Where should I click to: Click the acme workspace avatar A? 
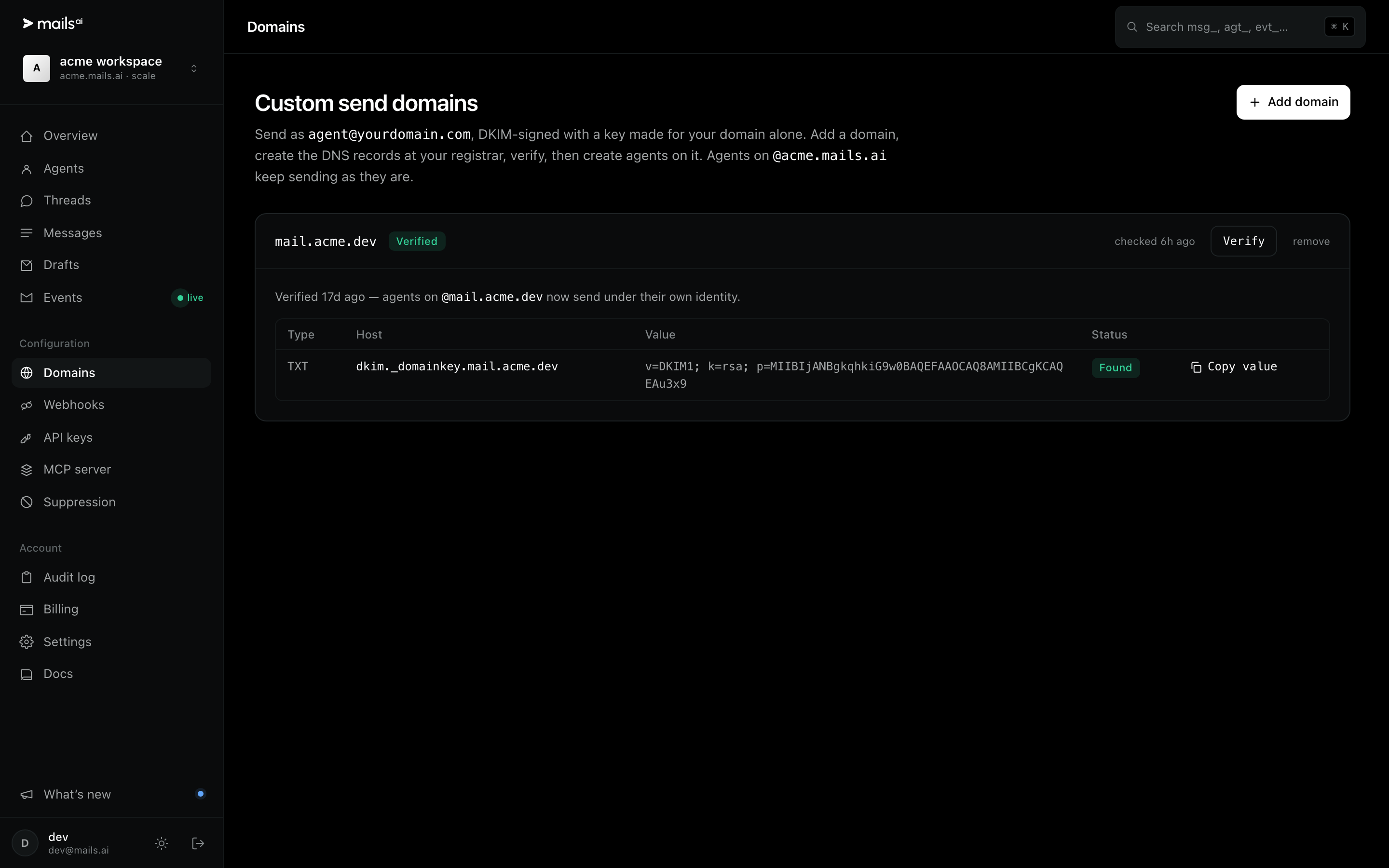click(x=36, y=68)
